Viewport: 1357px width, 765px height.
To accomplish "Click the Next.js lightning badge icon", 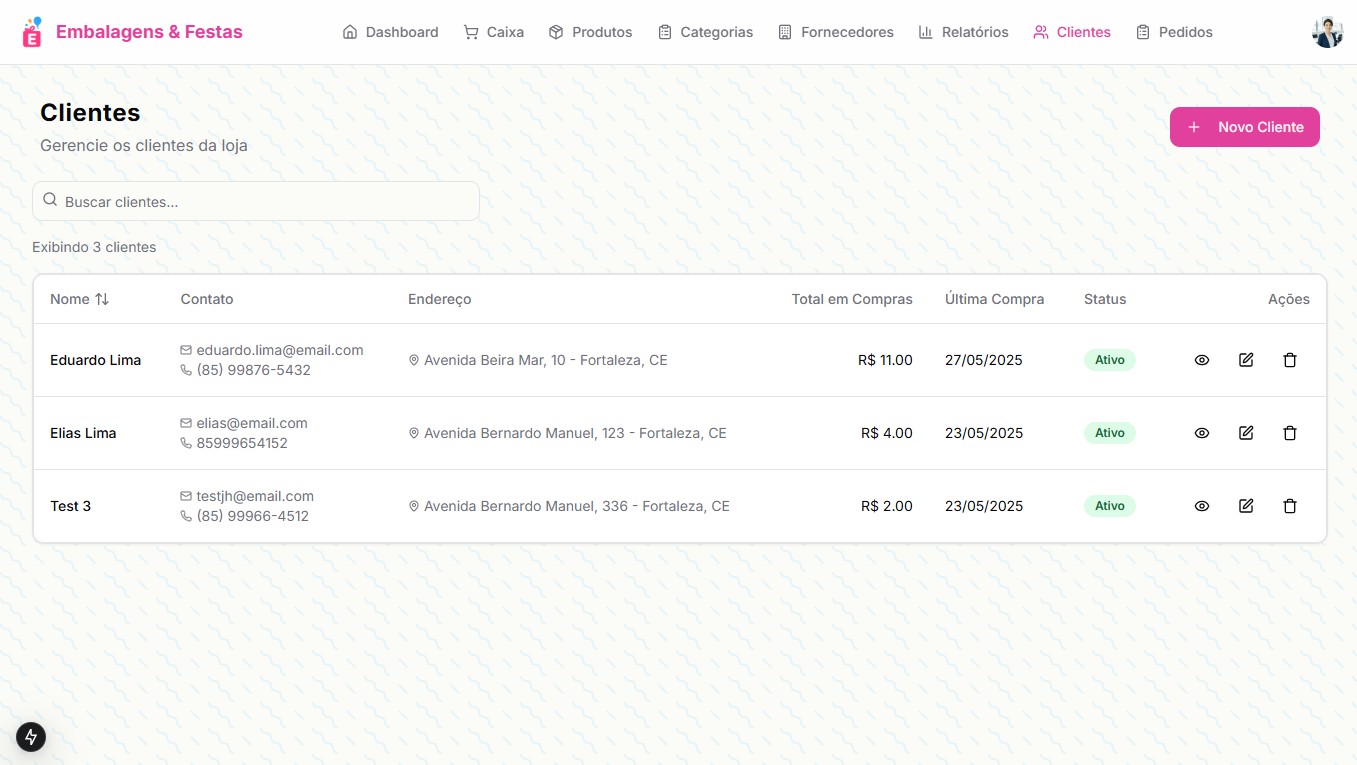I will coord(31,737).
